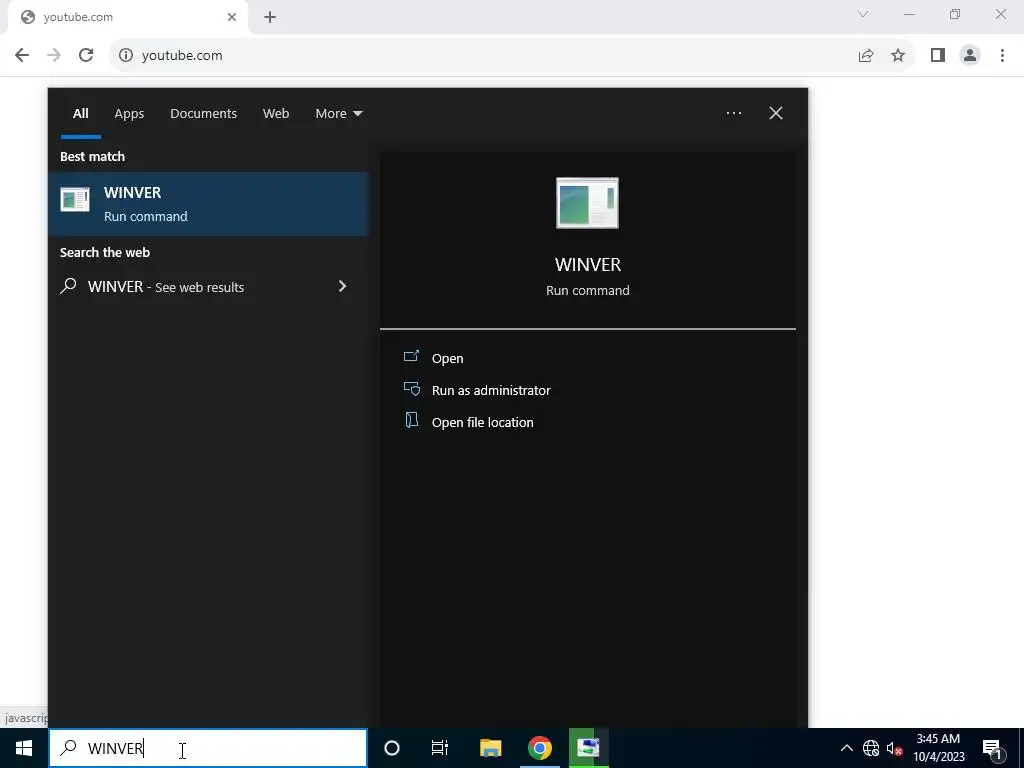Expand the More filter dropdown
Image resolution: width=1024 pixels, height=768 pixels.
(338, 114)
